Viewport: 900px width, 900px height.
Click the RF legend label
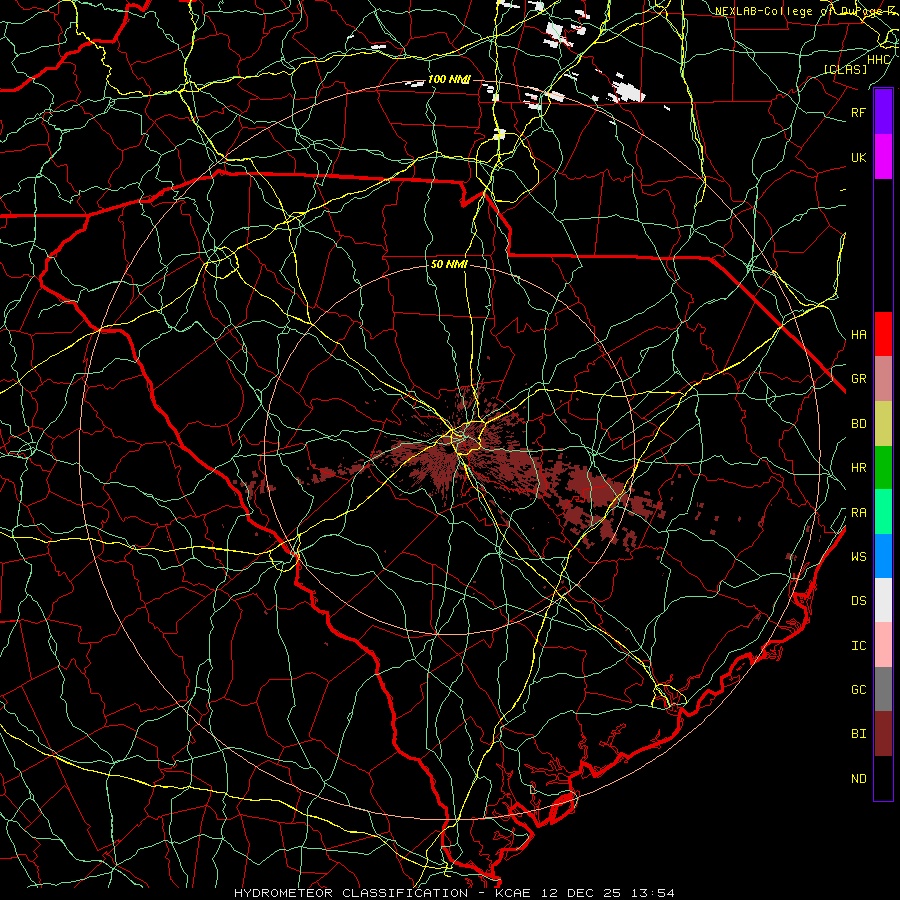tap(858, 113)
